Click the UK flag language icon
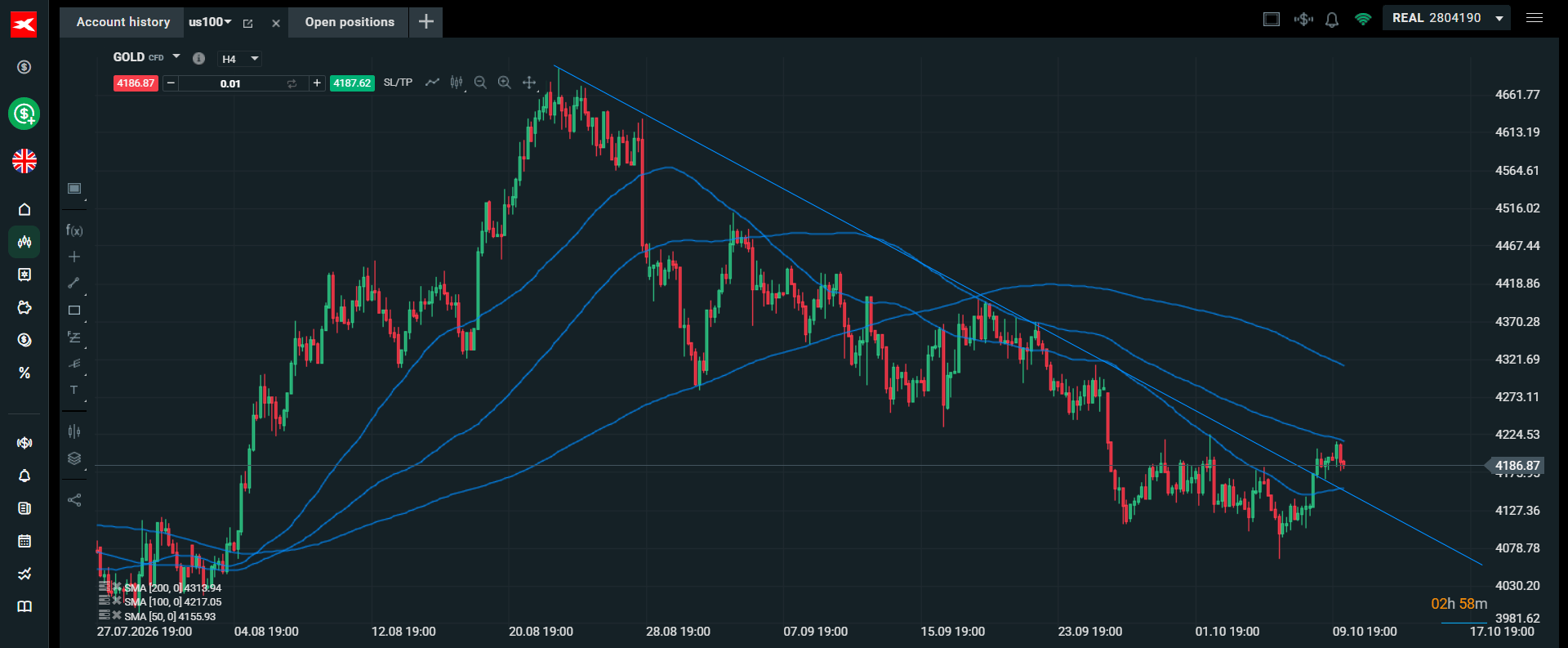This screenshot has height=648, width=1568. (24, 161)
